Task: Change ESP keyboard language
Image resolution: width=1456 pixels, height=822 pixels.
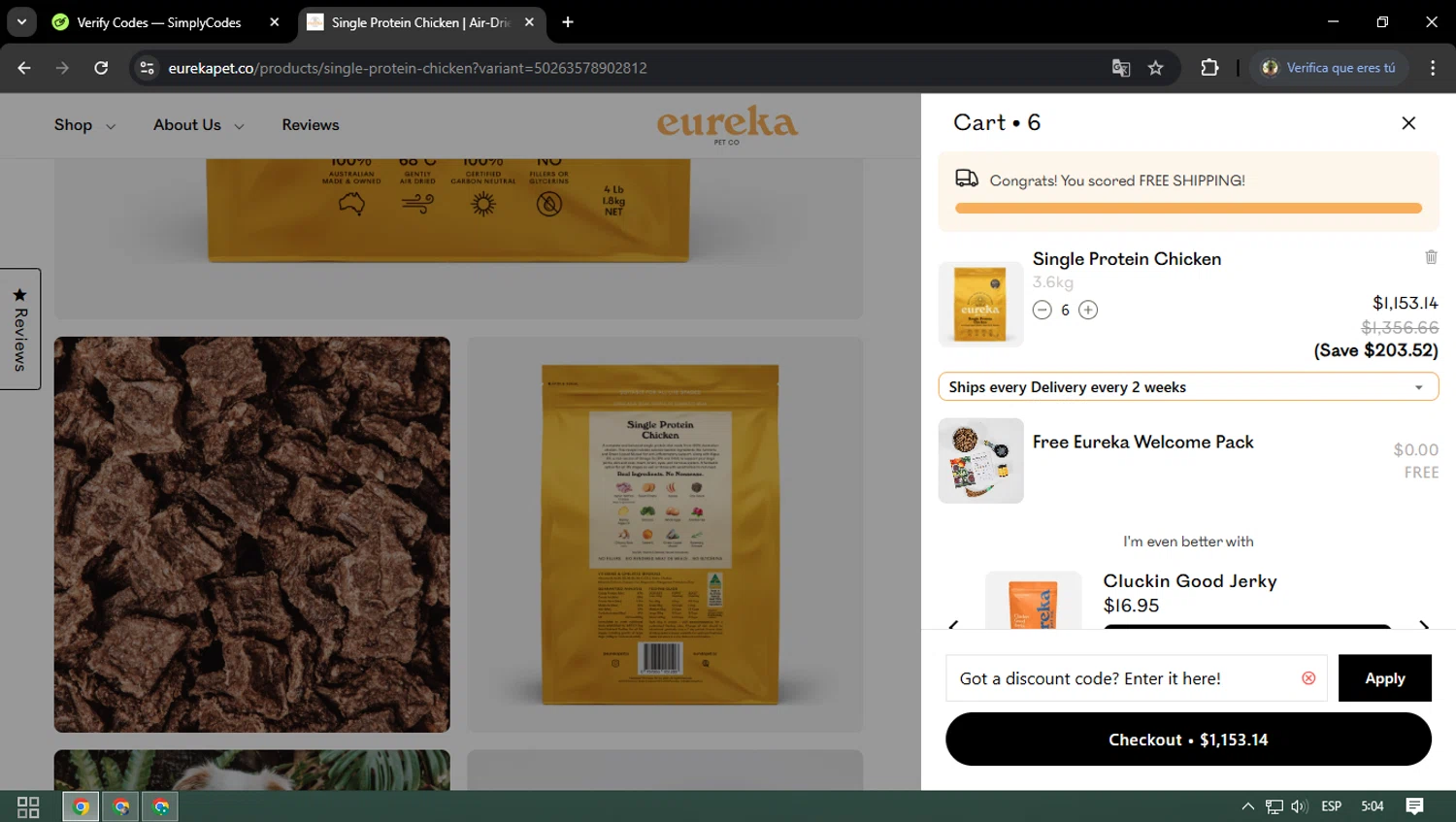Action: tap(1332, 806)
